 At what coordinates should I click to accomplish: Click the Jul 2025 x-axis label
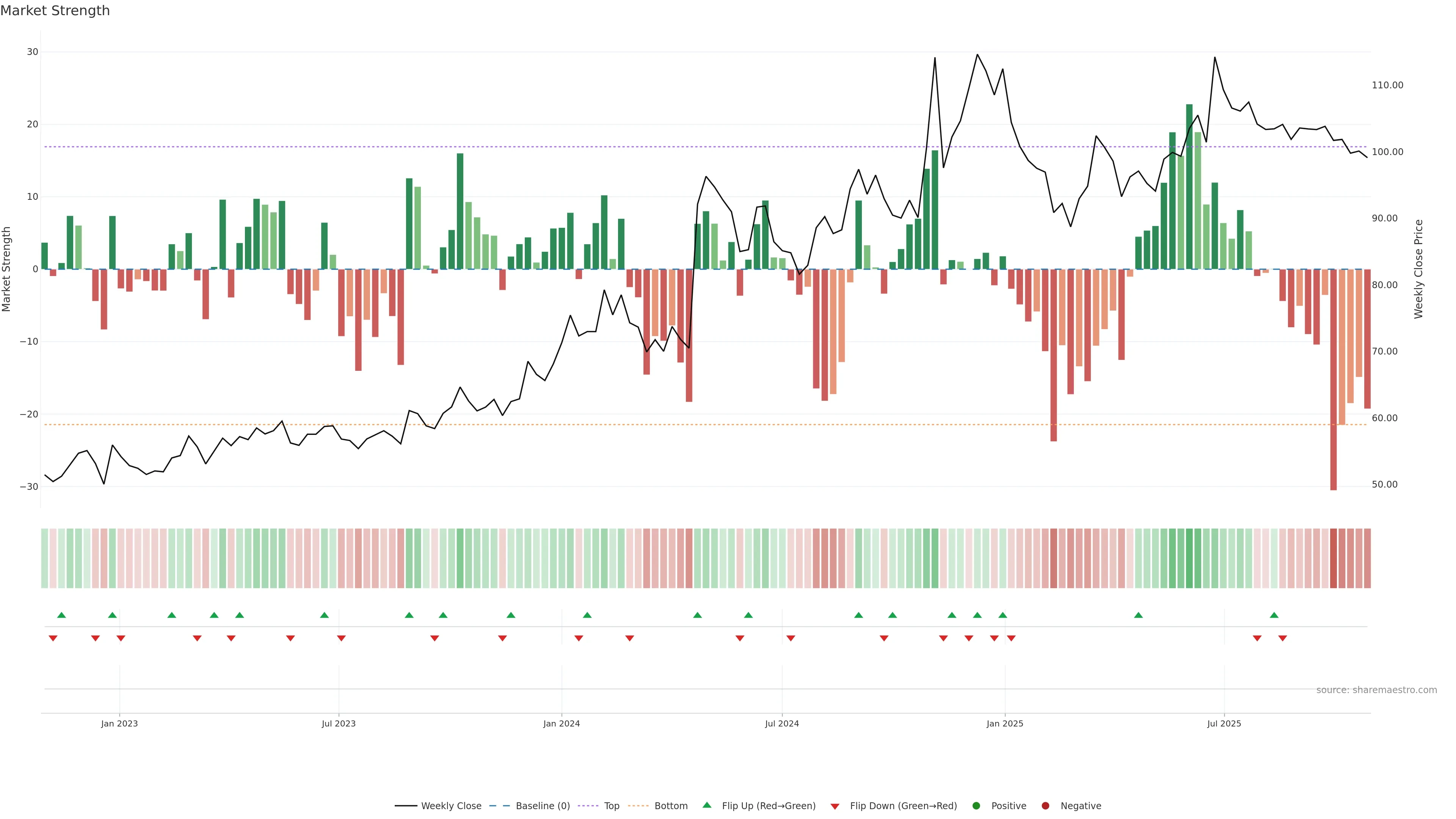point(1224,723)
